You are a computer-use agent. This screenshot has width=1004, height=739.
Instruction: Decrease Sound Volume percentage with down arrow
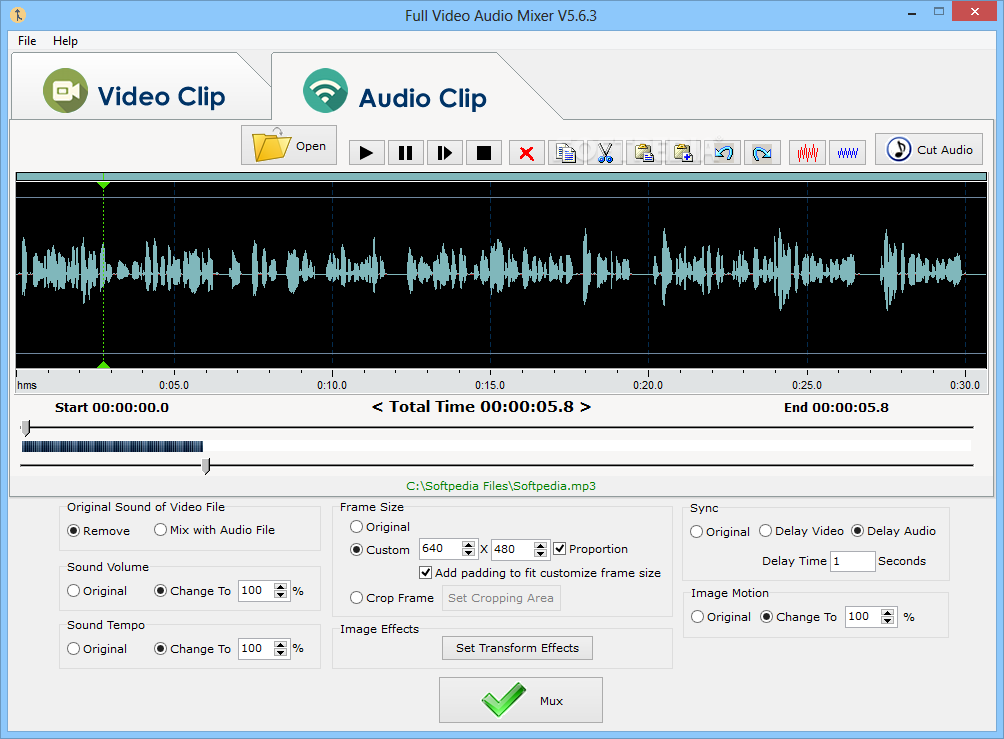280,595
